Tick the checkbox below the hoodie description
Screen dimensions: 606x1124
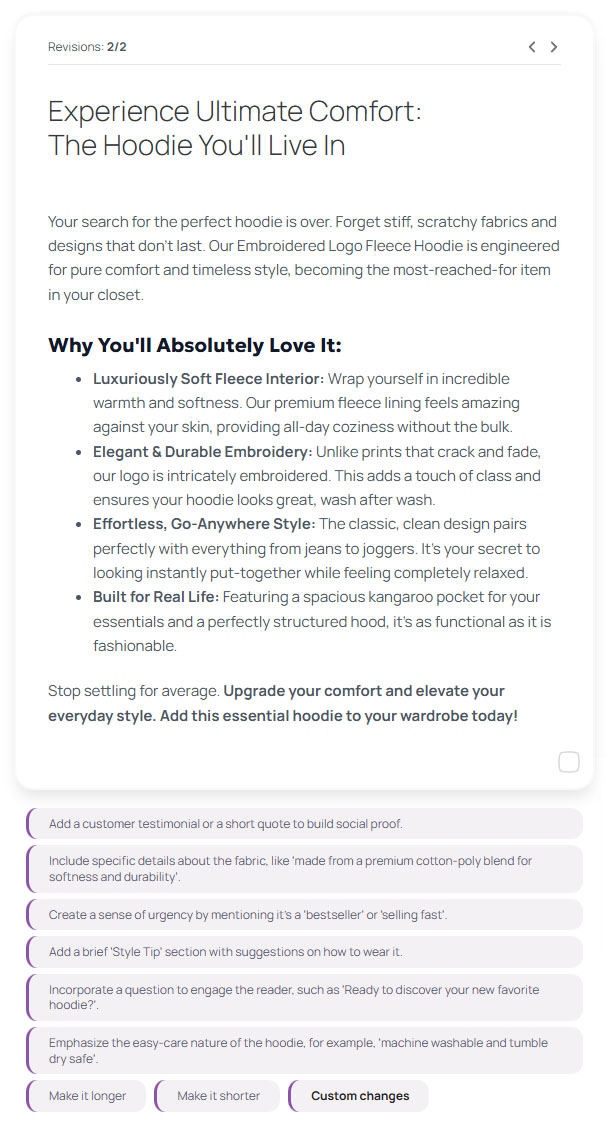pyautogui.click(x=568, y=763)
